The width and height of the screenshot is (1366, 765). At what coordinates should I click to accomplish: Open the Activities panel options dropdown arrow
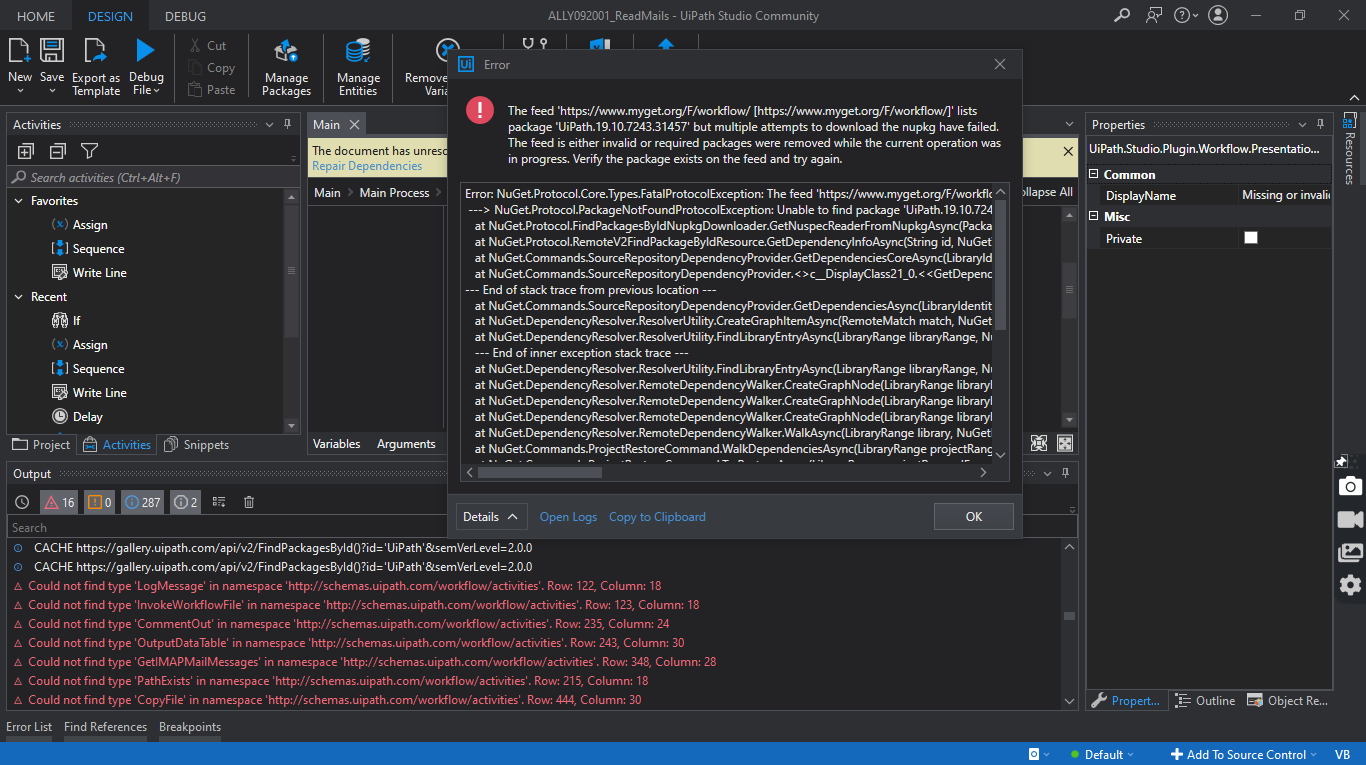click(270, 125)
